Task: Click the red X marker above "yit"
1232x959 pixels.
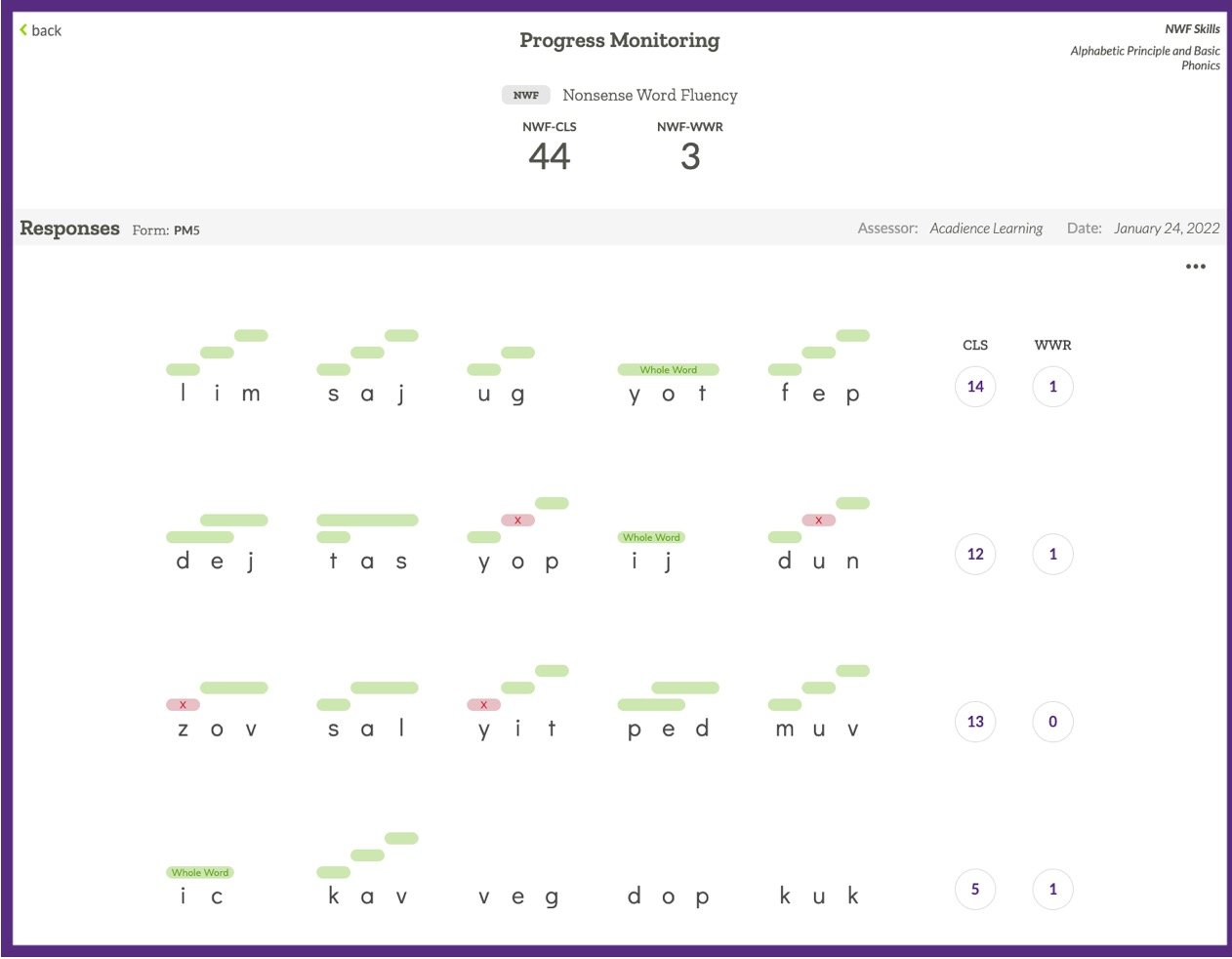Action: coord(483,704)
